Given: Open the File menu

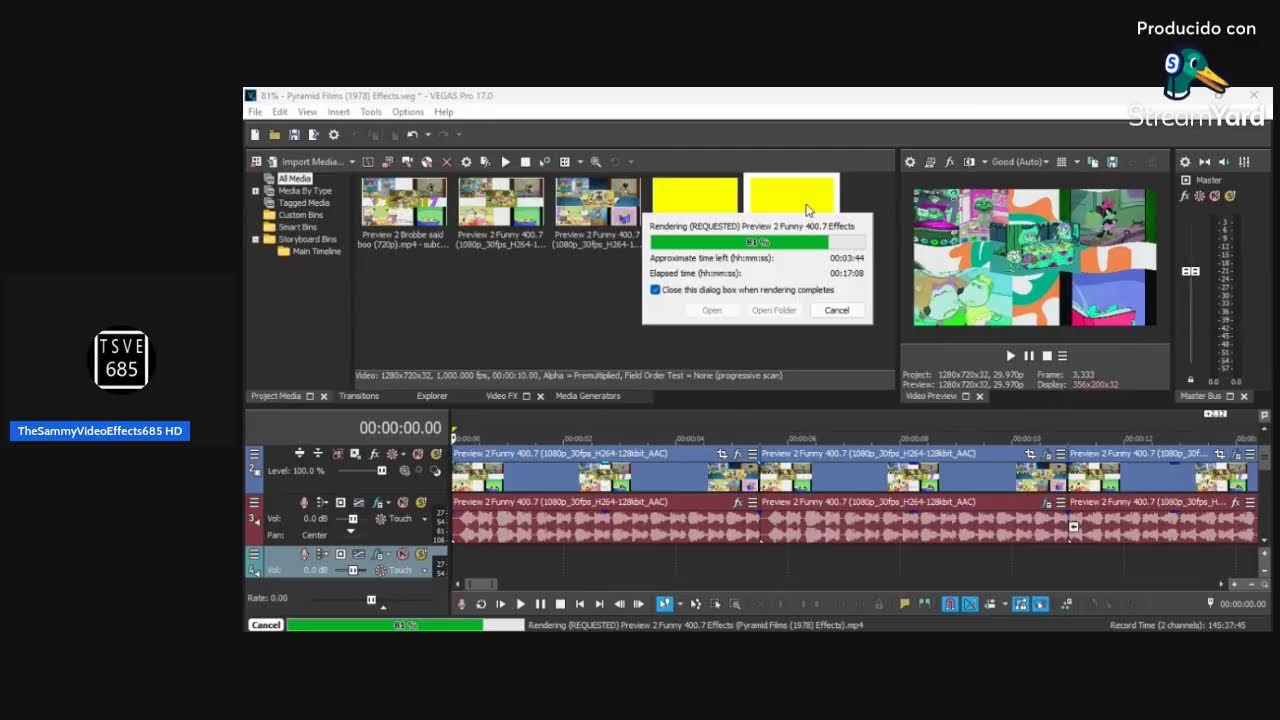Looking at the screenshot, I should 255,112.
